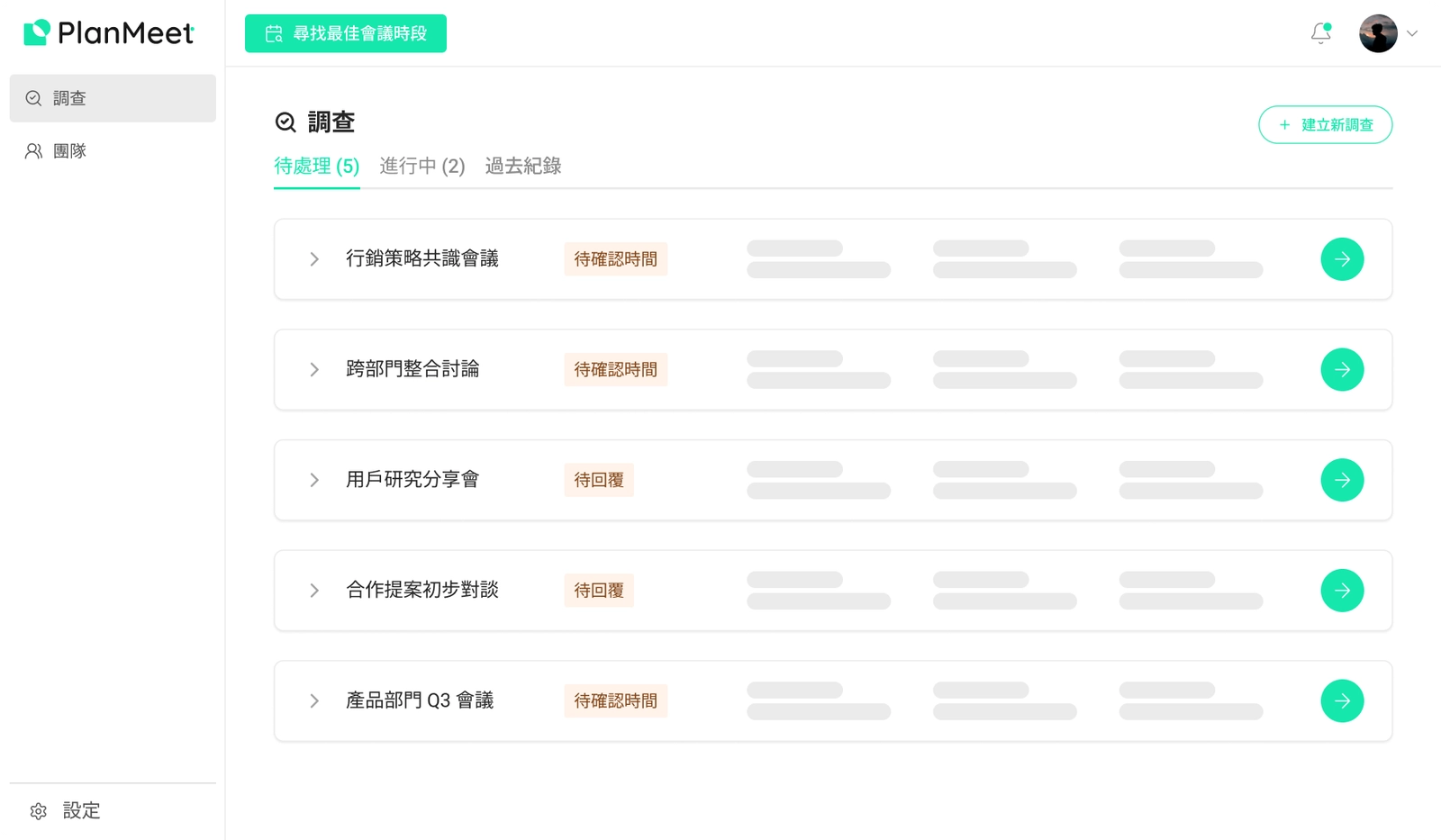Click the PlanMeet logo icon
The image size is (1441, 840).
pos(34,32)
